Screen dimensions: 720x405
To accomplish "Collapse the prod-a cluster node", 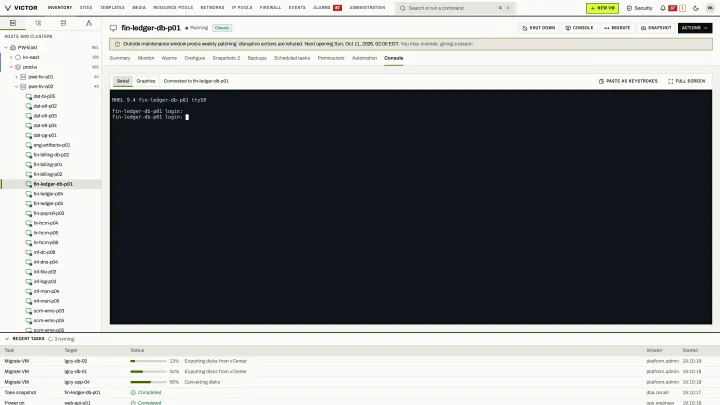I will 11,67.
